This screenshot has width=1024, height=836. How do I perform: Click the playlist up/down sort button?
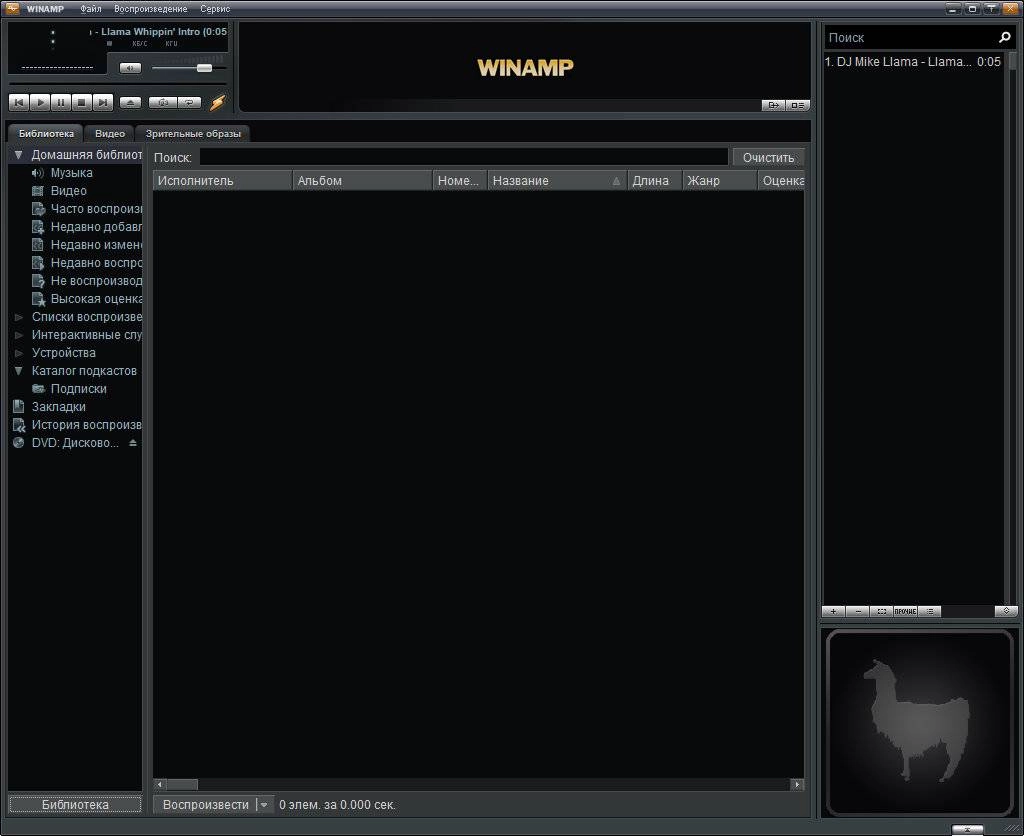pos(1006,611)
